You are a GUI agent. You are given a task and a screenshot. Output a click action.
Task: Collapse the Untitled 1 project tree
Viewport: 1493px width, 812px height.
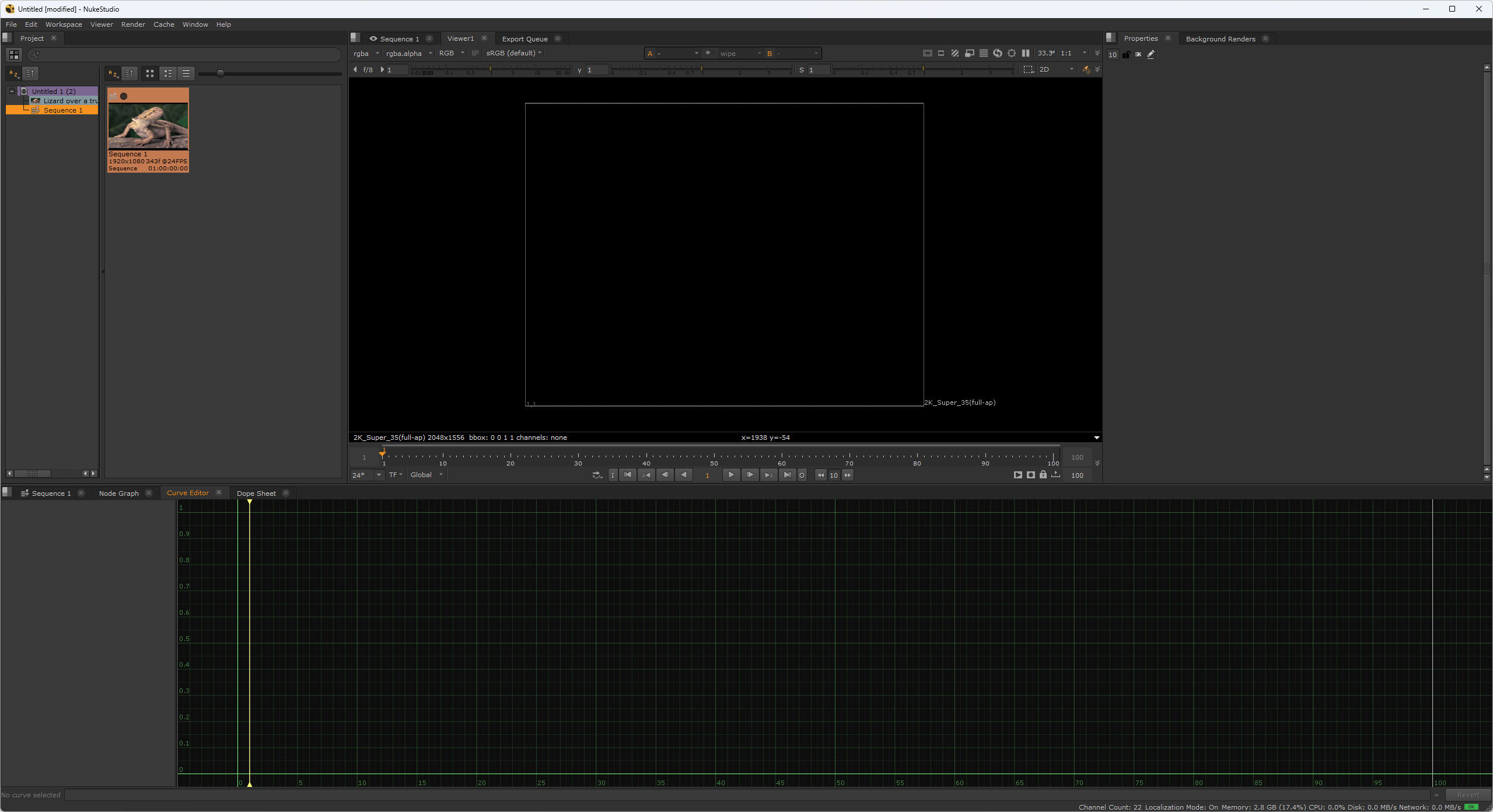point(12,91)
